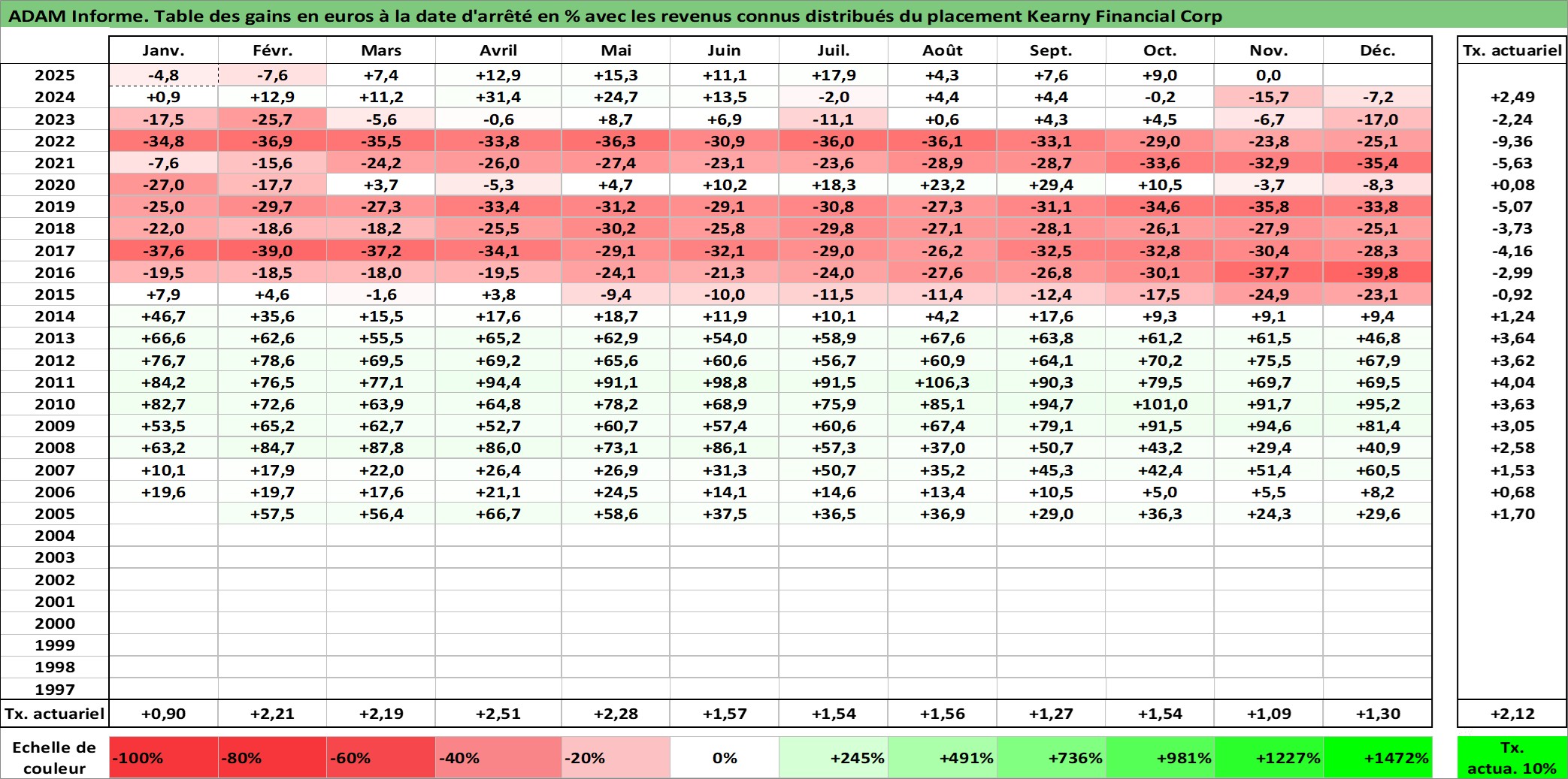Select the title bar mentioning Kearny Financial Corp
1568x779 pixels.
point(784,15)
